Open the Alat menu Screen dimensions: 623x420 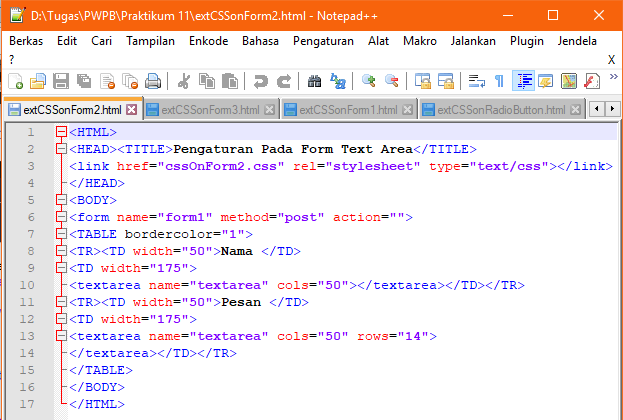pos(378,41)
